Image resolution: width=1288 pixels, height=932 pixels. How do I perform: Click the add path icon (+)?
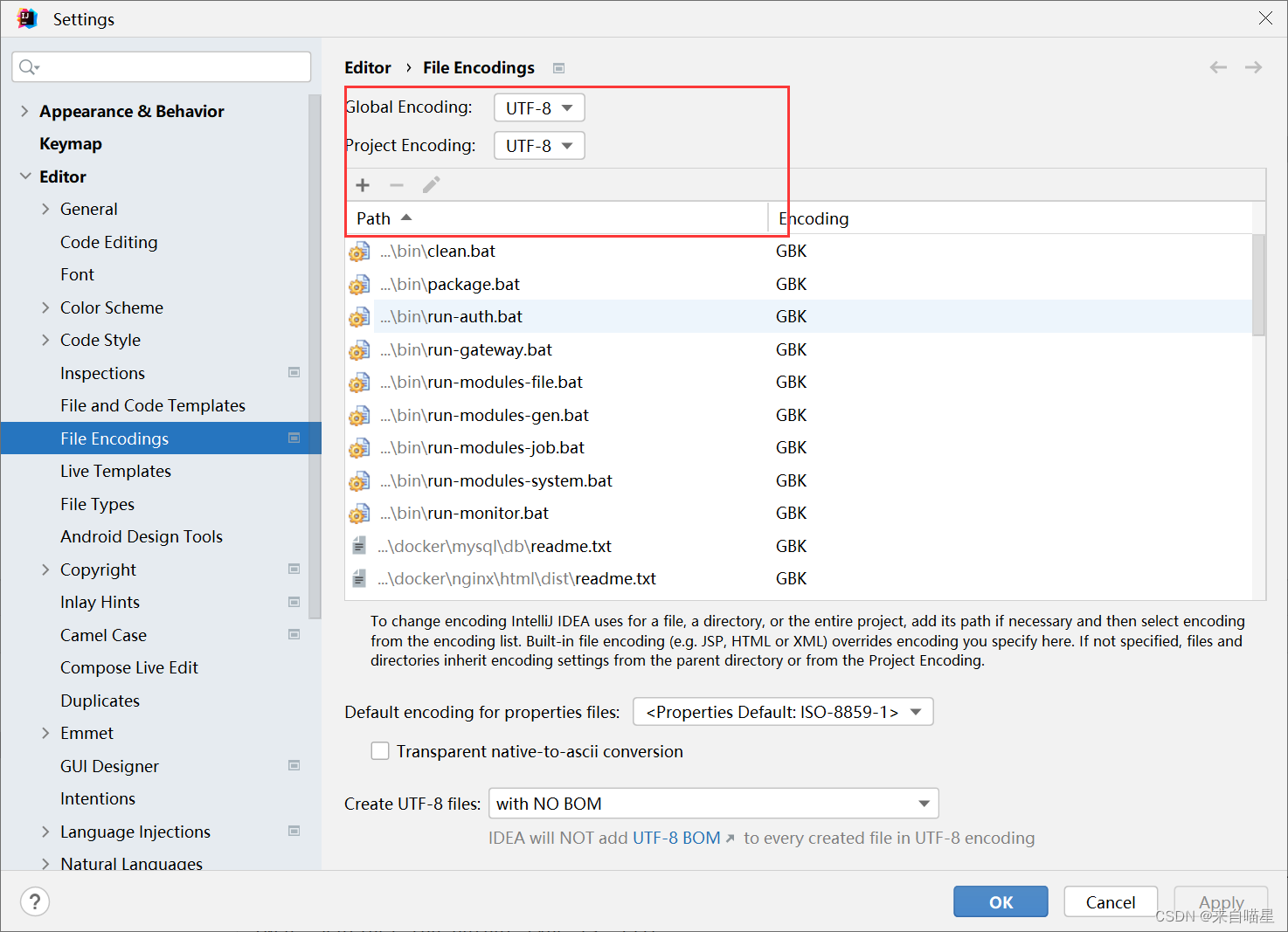(363, 184)
